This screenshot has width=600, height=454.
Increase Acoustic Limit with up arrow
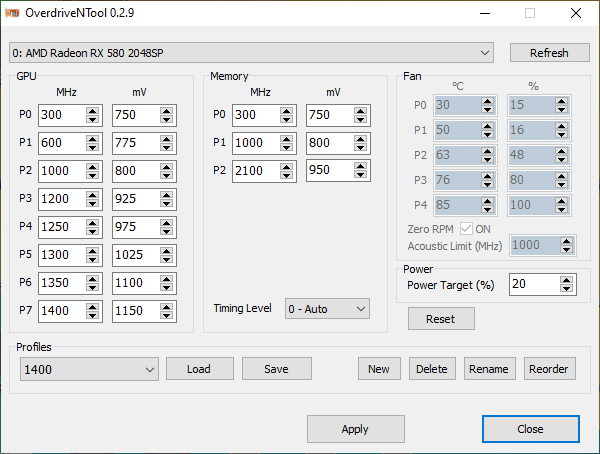click(x=566, y=241)
